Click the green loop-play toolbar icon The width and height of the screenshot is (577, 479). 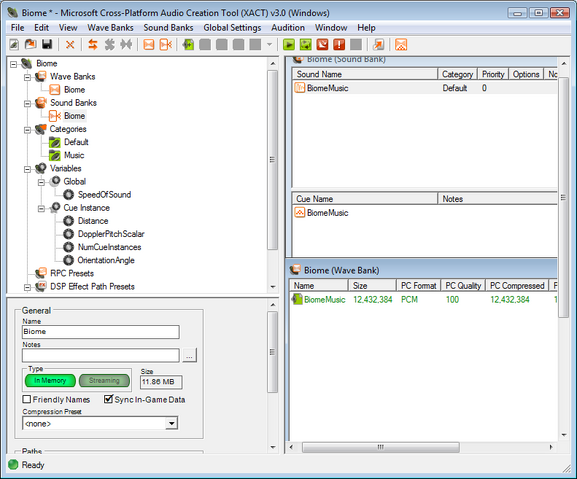tap(305, 45)
